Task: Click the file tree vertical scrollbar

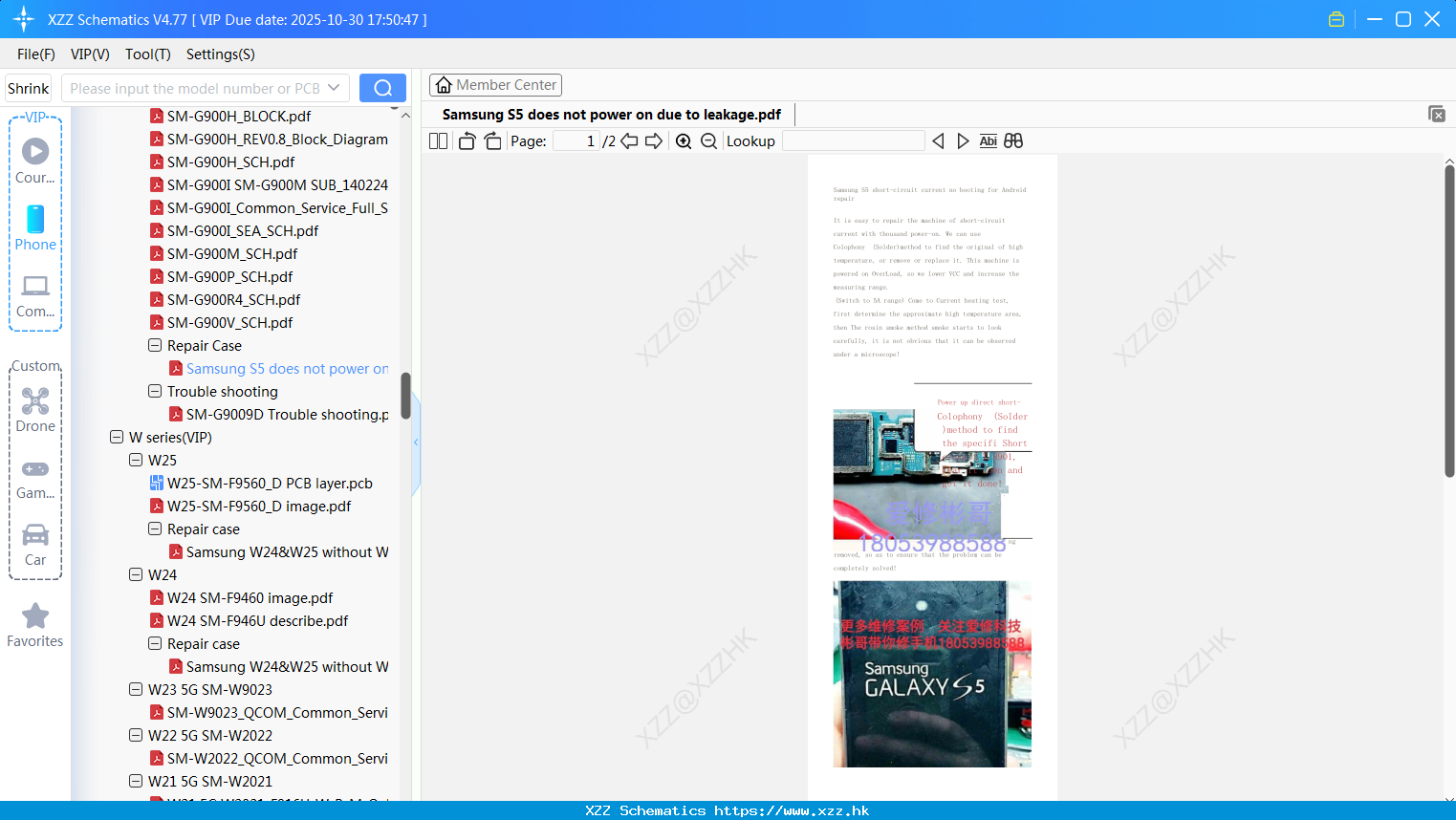Action: 405,396
